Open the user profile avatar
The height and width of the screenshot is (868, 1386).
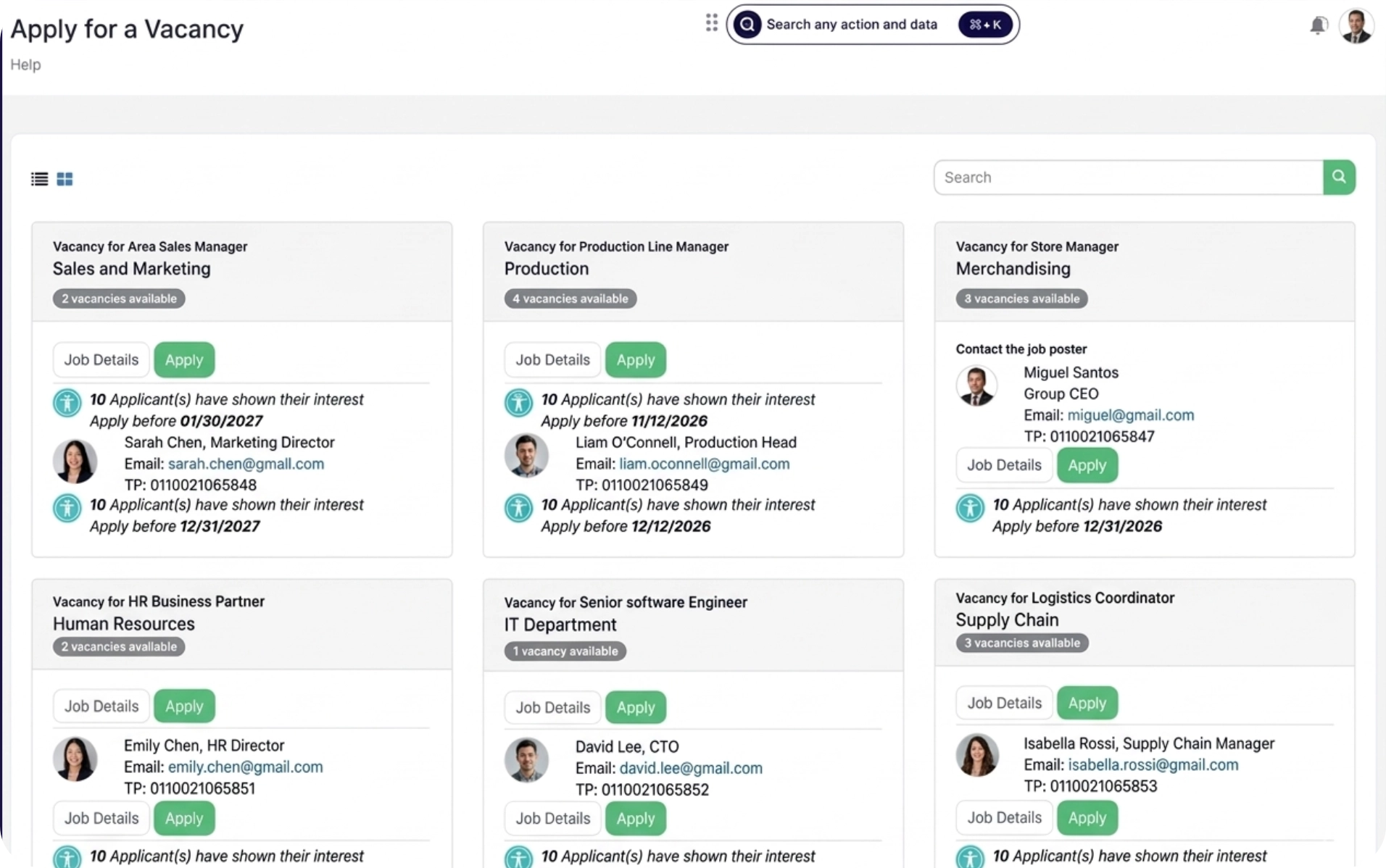(x=1357, y=25)
